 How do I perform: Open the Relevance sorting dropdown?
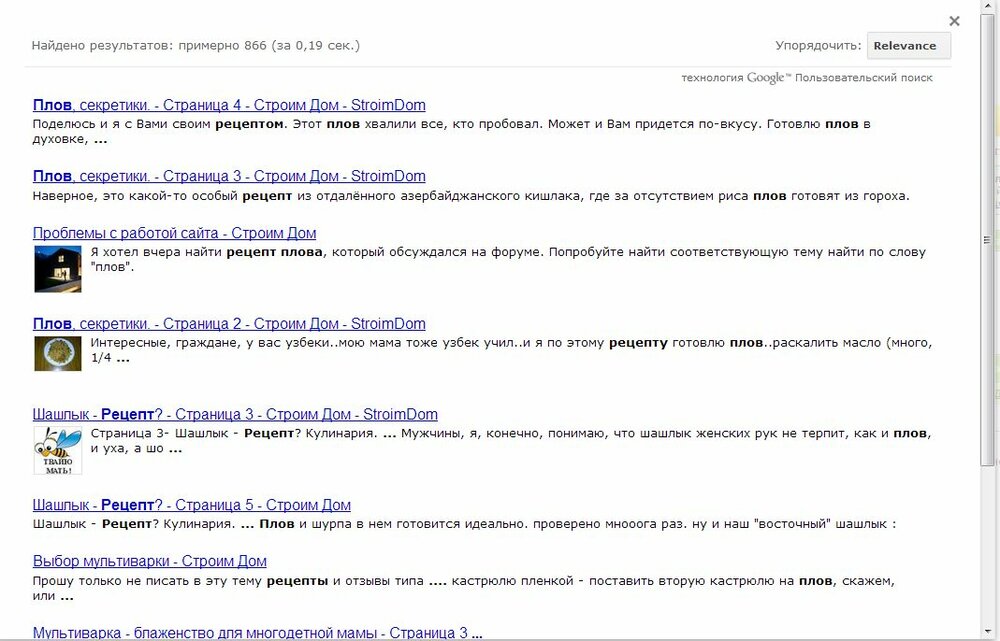[907, 45]
